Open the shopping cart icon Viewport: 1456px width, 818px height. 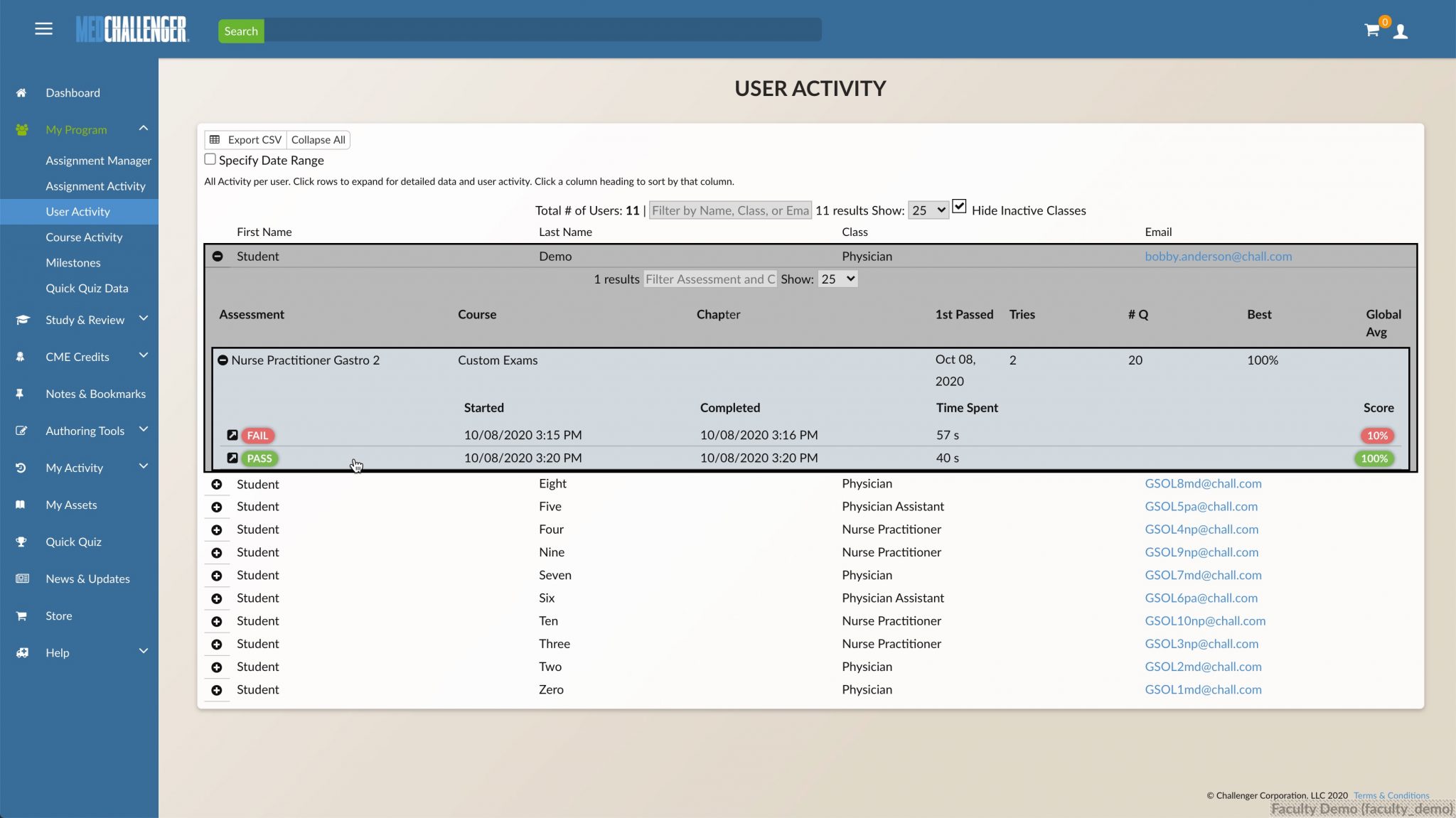tap(1371, 30)
